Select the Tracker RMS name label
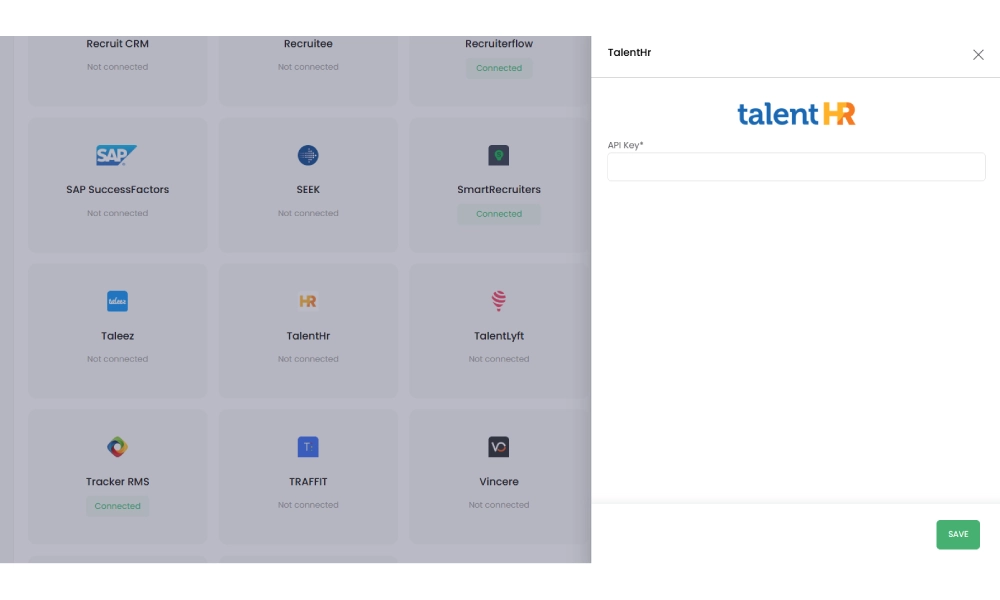The height and width of the screenshot is (600, 1000). pos(117,481)
